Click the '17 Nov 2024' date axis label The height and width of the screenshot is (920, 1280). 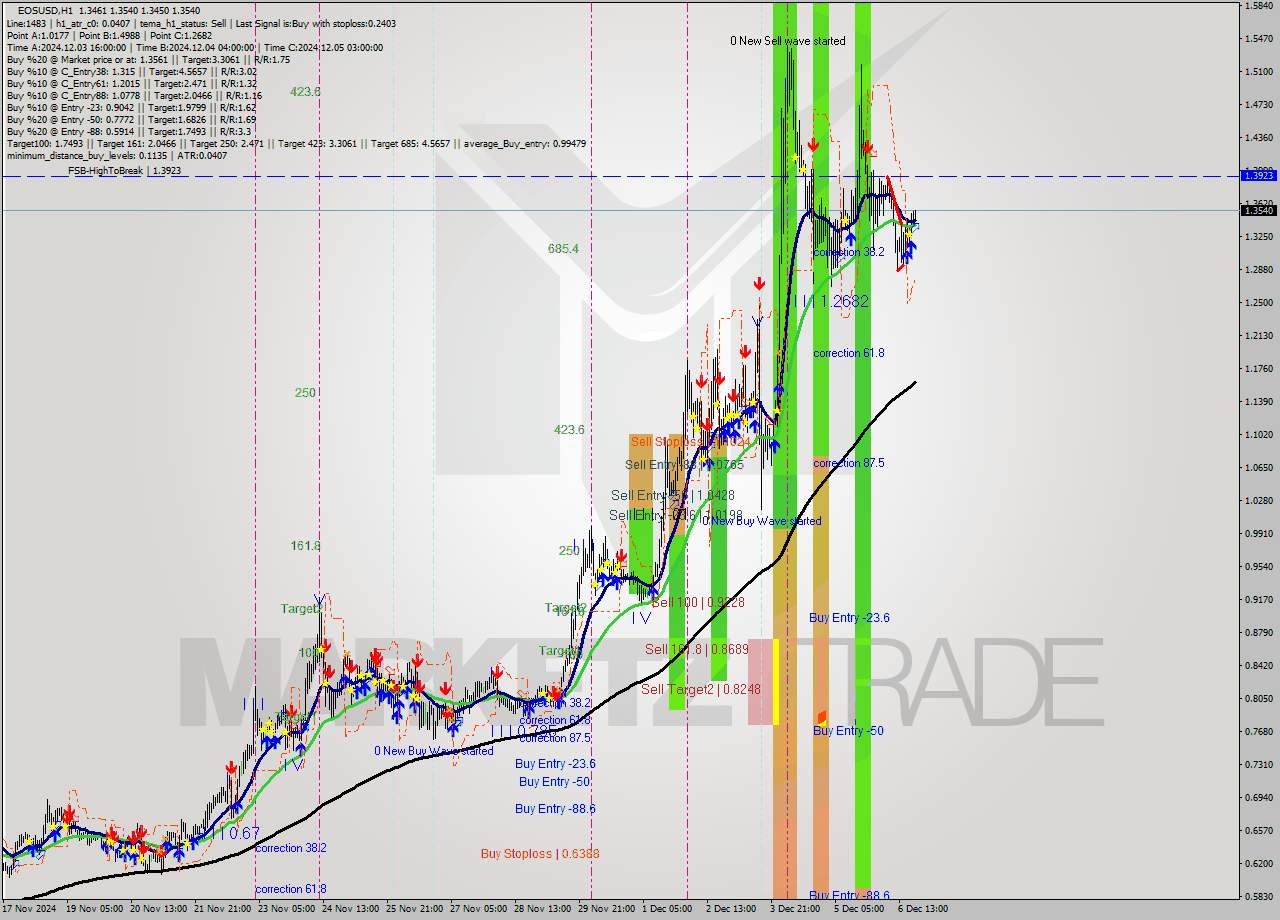tap(28, 909)
